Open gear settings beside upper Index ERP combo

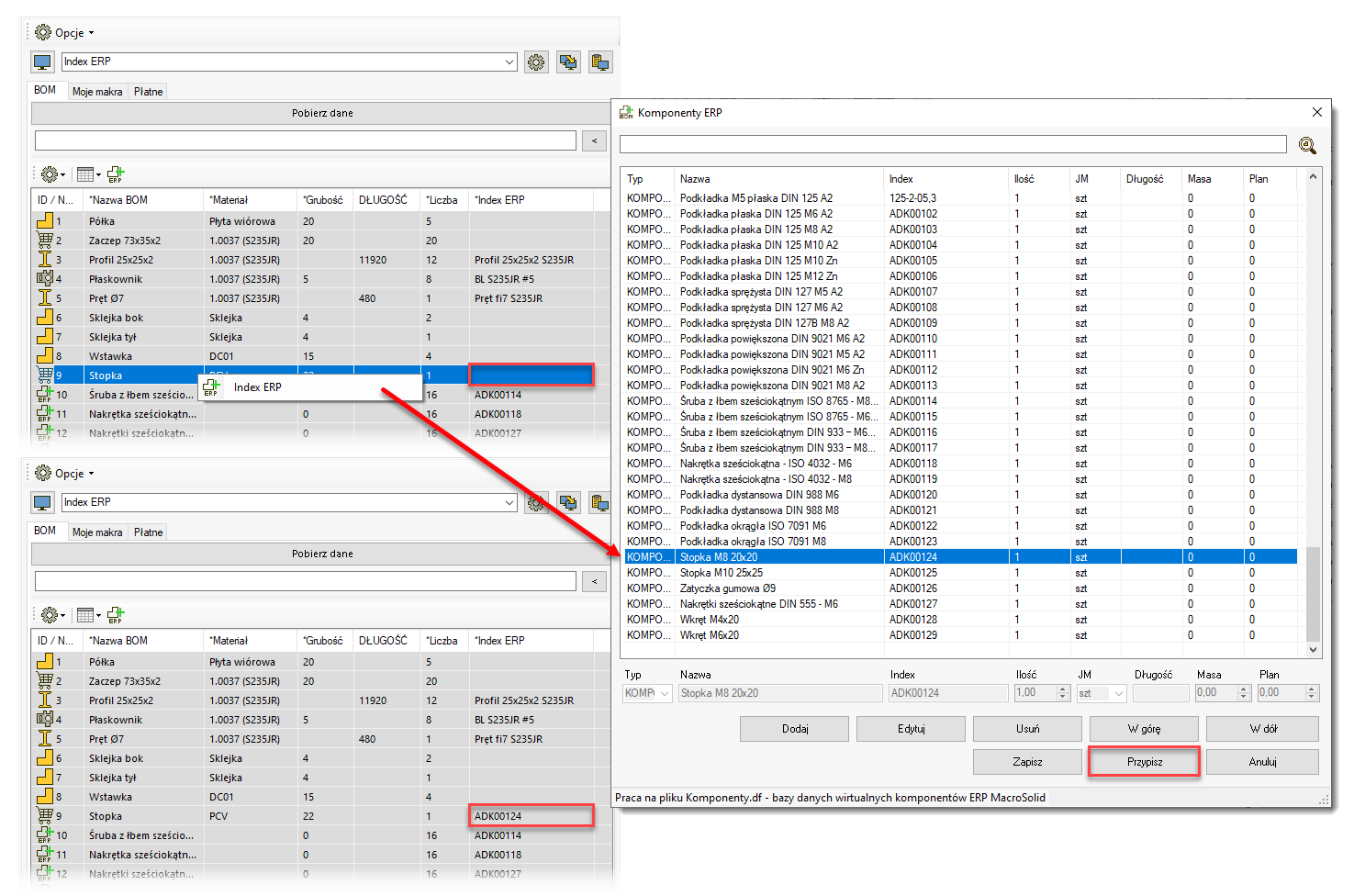(x=536, y=62)
